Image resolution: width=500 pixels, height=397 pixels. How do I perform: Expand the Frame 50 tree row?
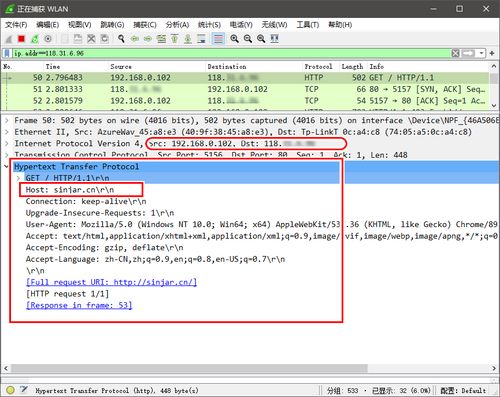tap(7, 120)
